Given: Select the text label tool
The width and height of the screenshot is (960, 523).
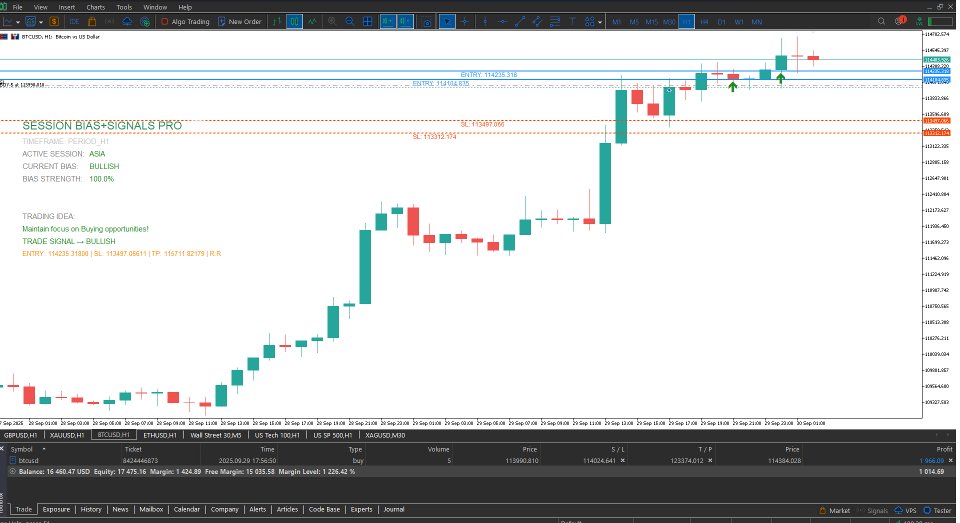Looking at the screenshot, I should click(x=572, y=21).
